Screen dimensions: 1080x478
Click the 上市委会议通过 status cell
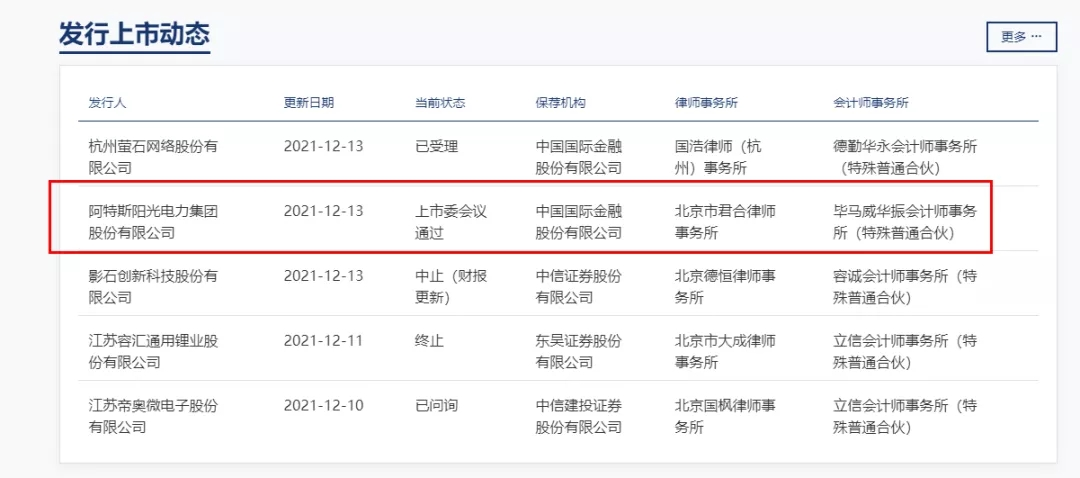(x=450, y=222)
